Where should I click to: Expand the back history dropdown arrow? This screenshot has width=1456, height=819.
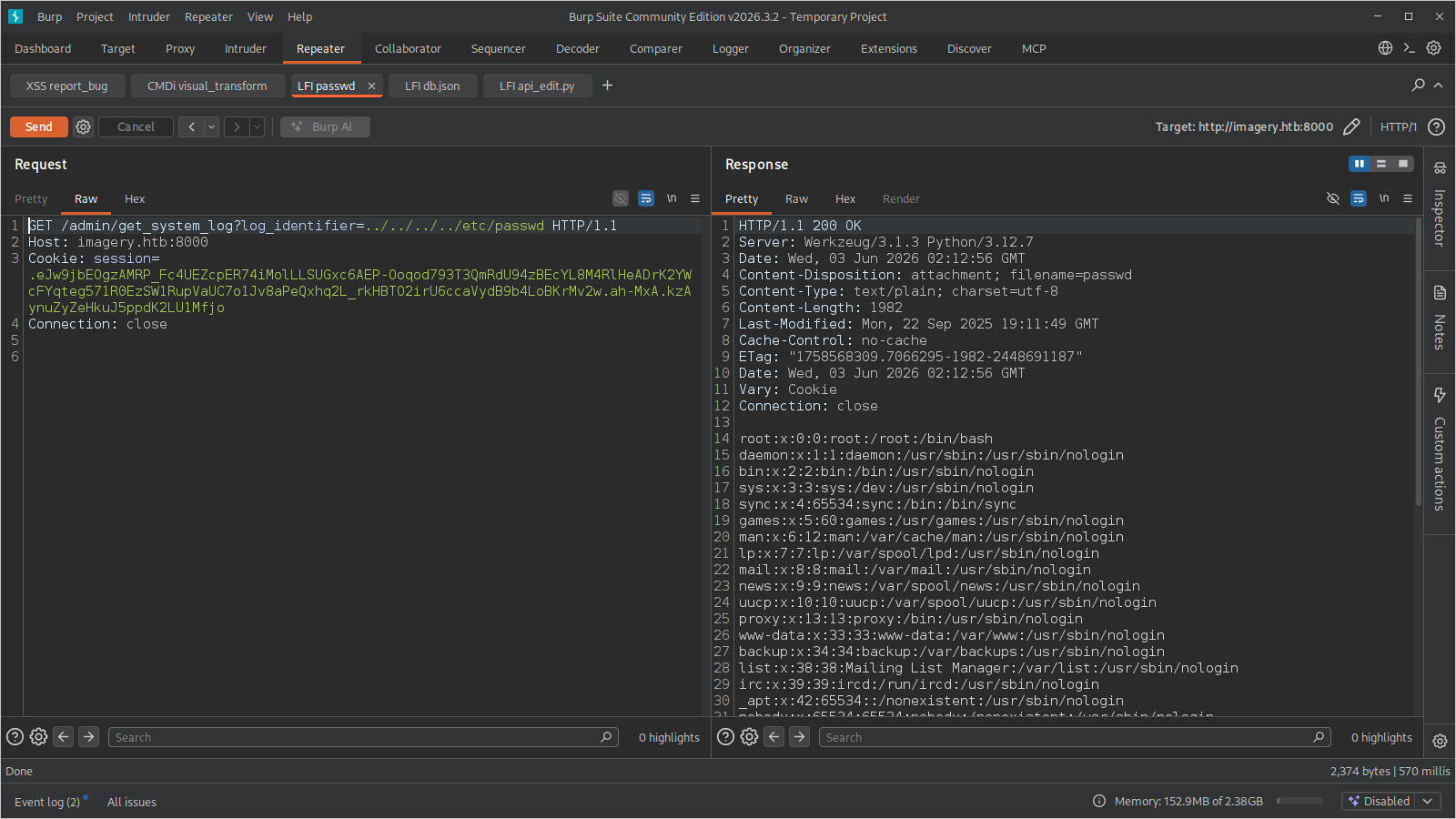(x=211, y=126)
